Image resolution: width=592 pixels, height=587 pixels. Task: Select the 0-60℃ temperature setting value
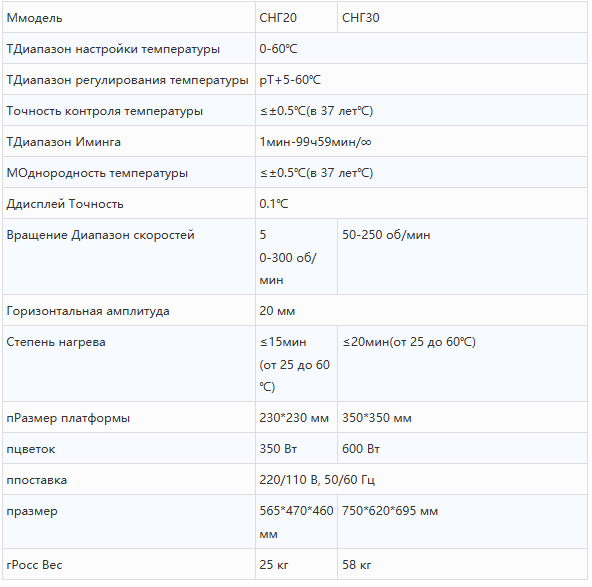pos(278,49)
